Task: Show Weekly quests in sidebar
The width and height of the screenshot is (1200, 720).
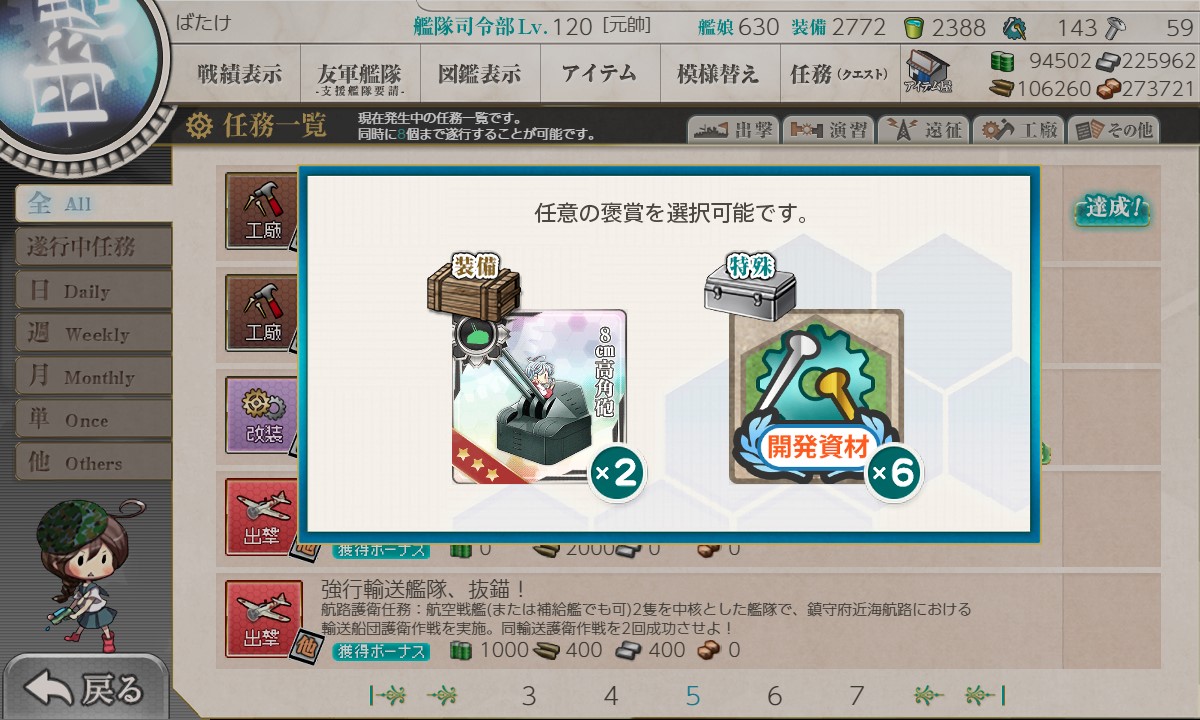Action: click(x=93, y=334)
